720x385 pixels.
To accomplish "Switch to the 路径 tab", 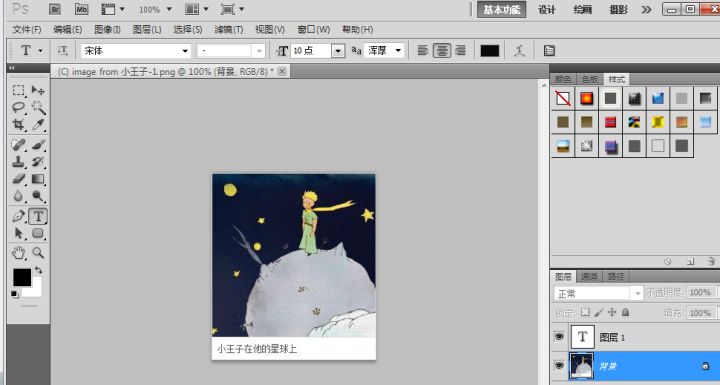I will (x=615, y=277).
